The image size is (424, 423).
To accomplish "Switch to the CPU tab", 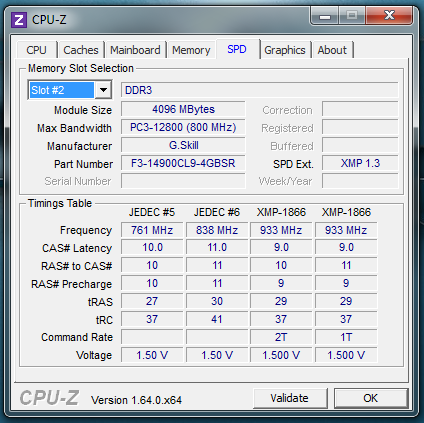I will [x=36, y=50].
